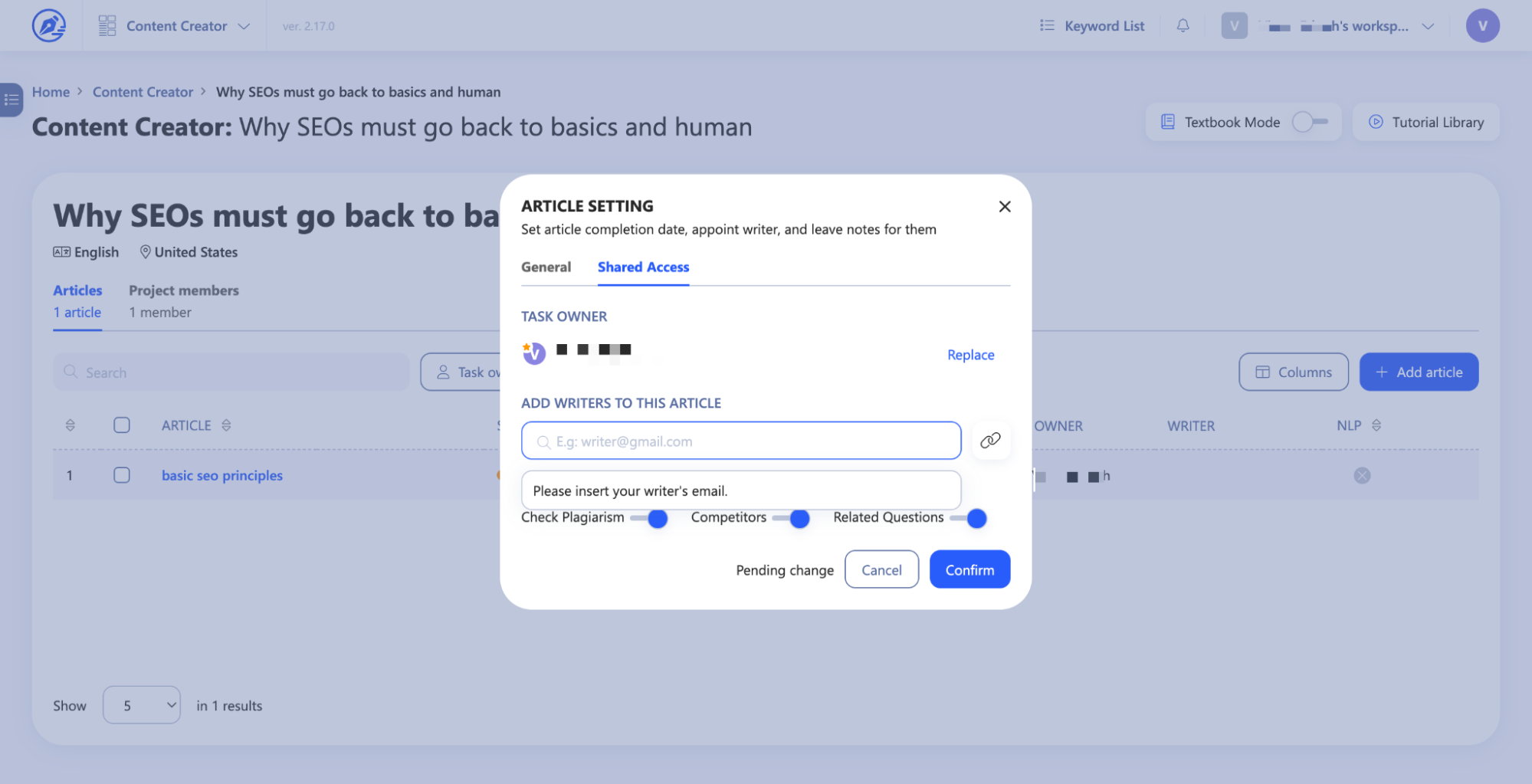The image size is (1532, 784).
Task: Focus the writer email input field
Action: (x=740, y=441)
